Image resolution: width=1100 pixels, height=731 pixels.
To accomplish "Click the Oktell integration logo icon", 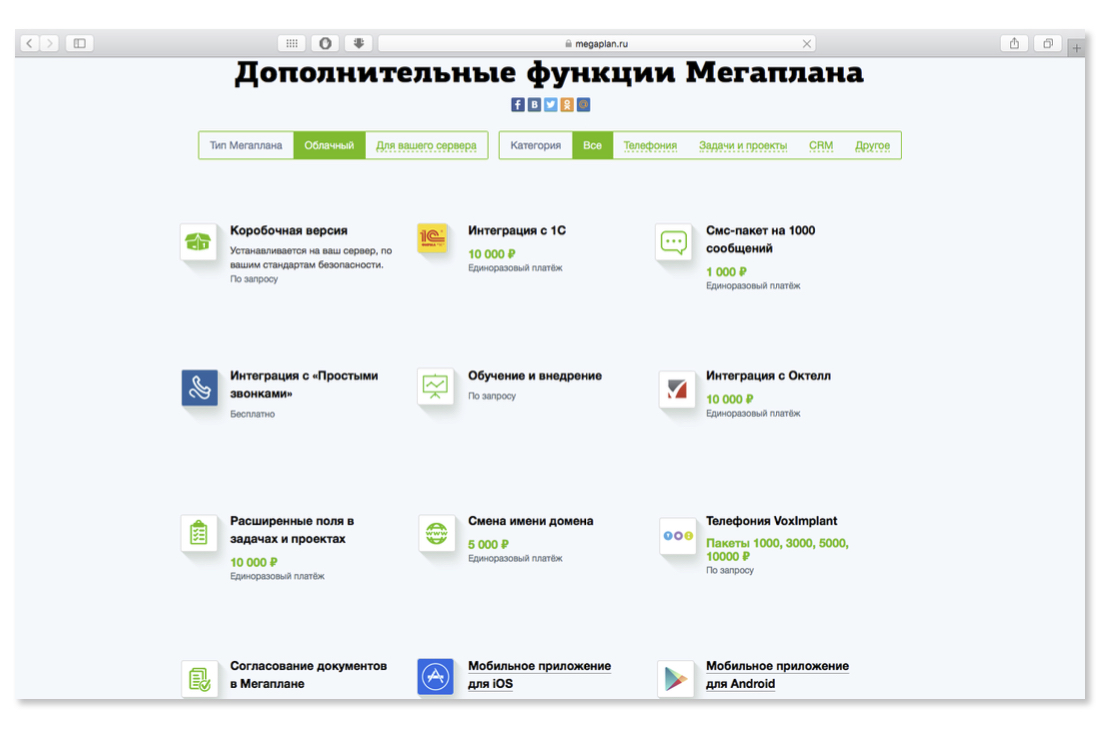I will (677, 388).
